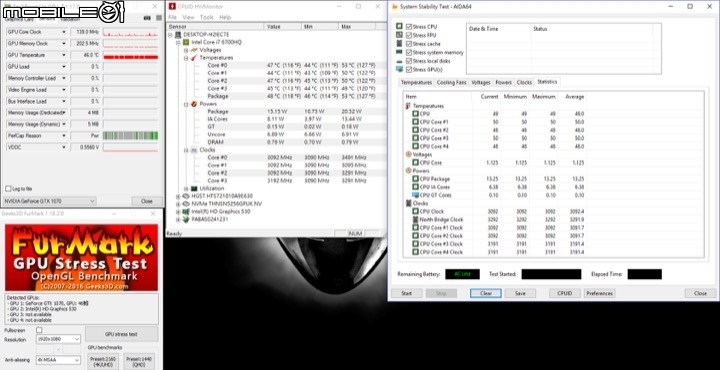Image resolution: width=720 pixels, height=370 pixels.
Task: Click the FPU icon beside Stress FPU
Action: point(399,35)
